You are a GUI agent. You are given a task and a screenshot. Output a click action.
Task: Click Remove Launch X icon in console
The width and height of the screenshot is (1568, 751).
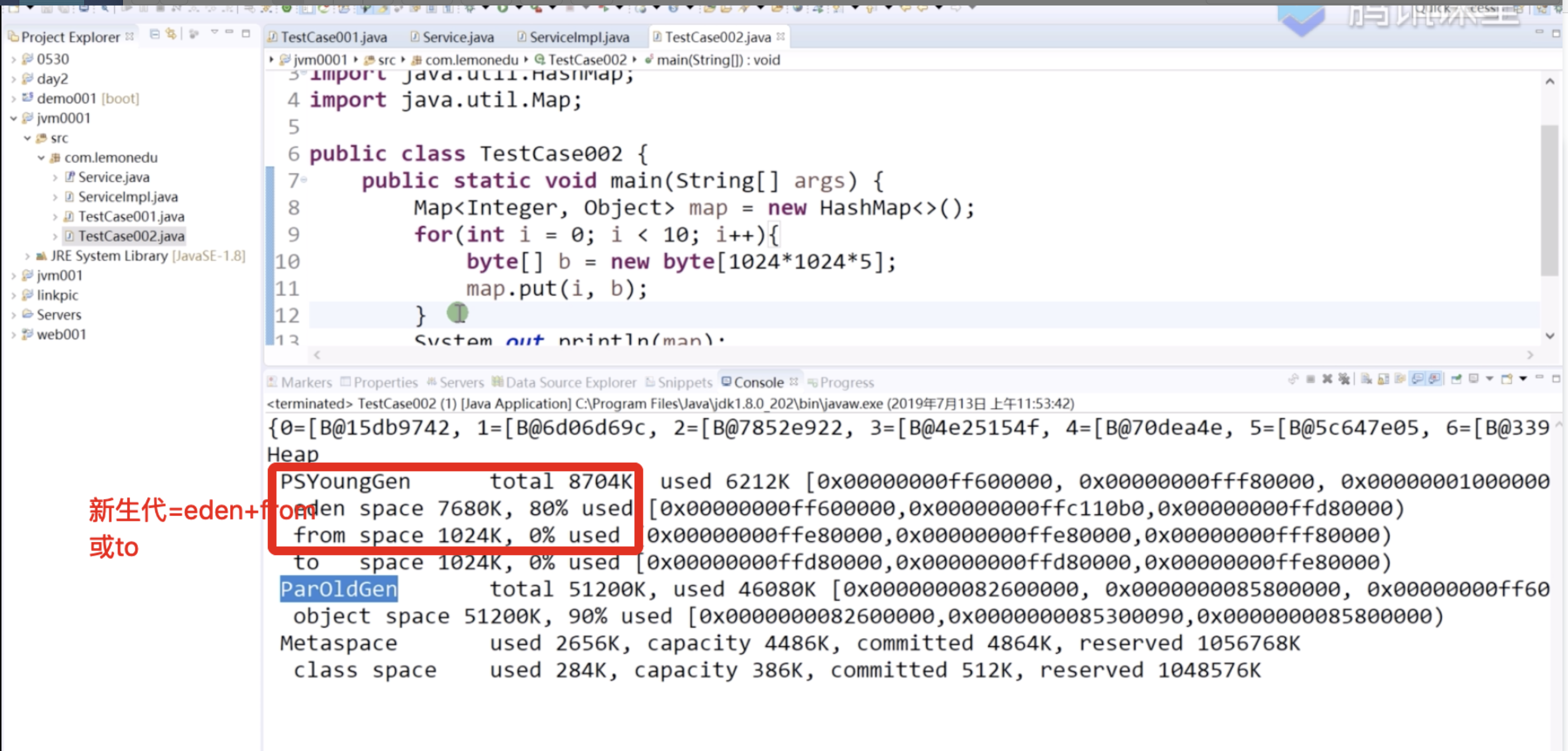click(x=1327, y=379)
